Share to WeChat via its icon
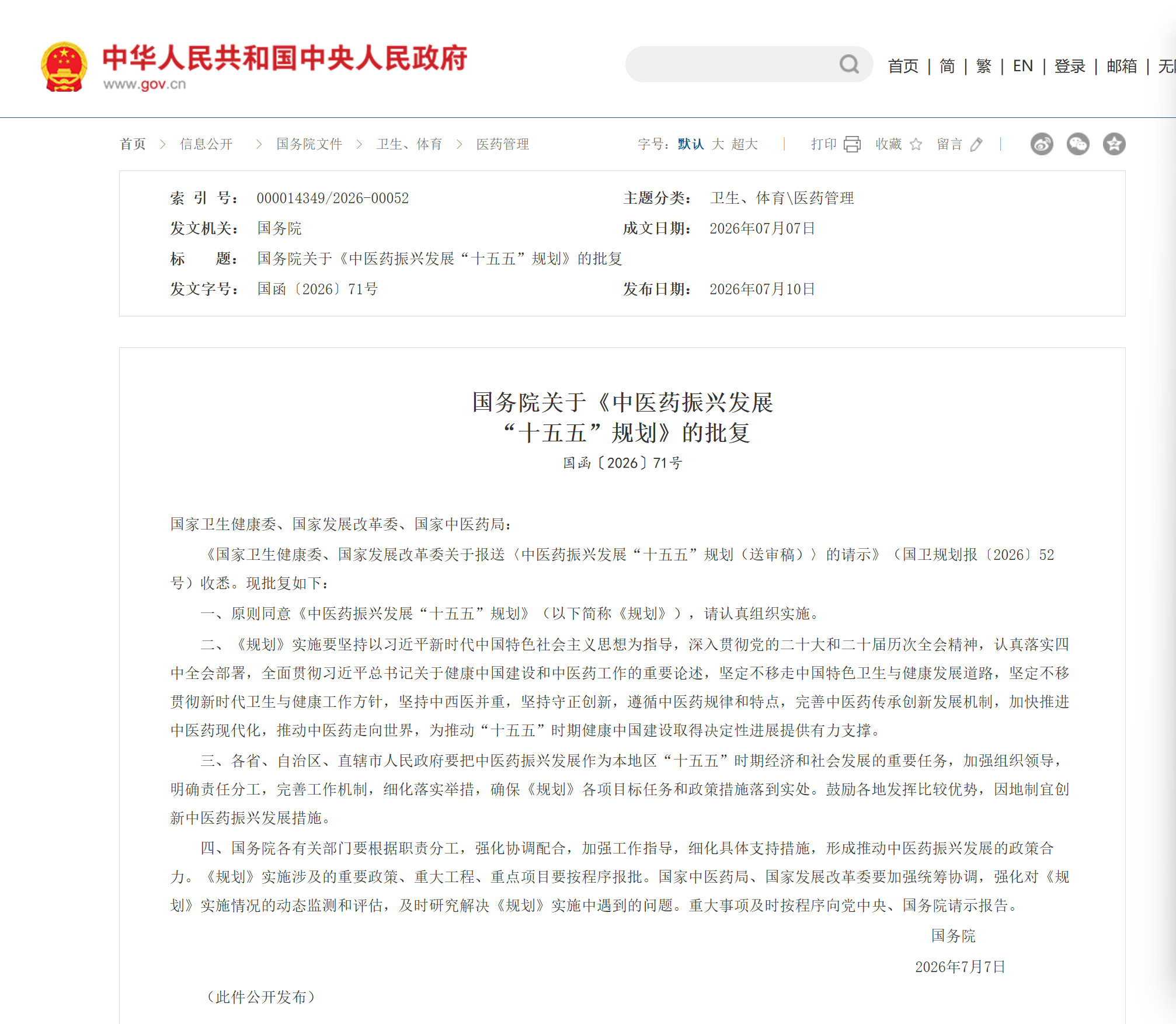Viewport: 1176px width, 1024px height. click(x=1078, y=144)
